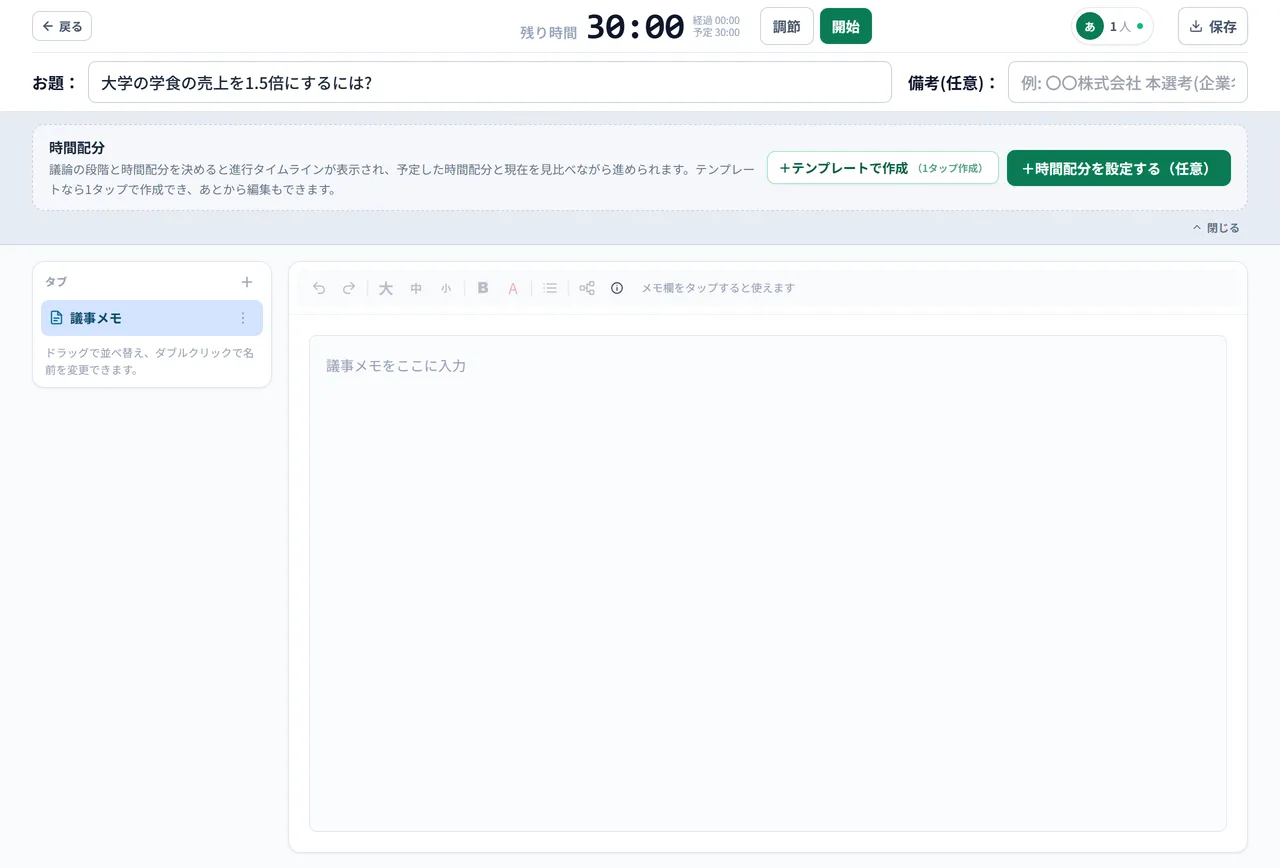
Task: Click the undo arrow icon
Action: coord(319,288)
